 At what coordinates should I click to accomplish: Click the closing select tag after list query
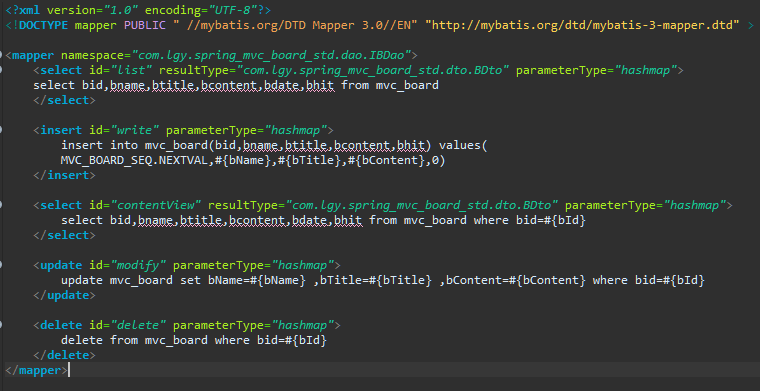pos(64,100)
